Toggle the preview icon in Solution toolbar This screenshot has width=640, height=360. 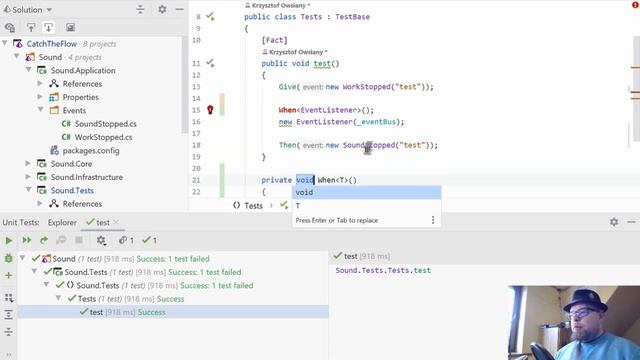click(70, 27)
